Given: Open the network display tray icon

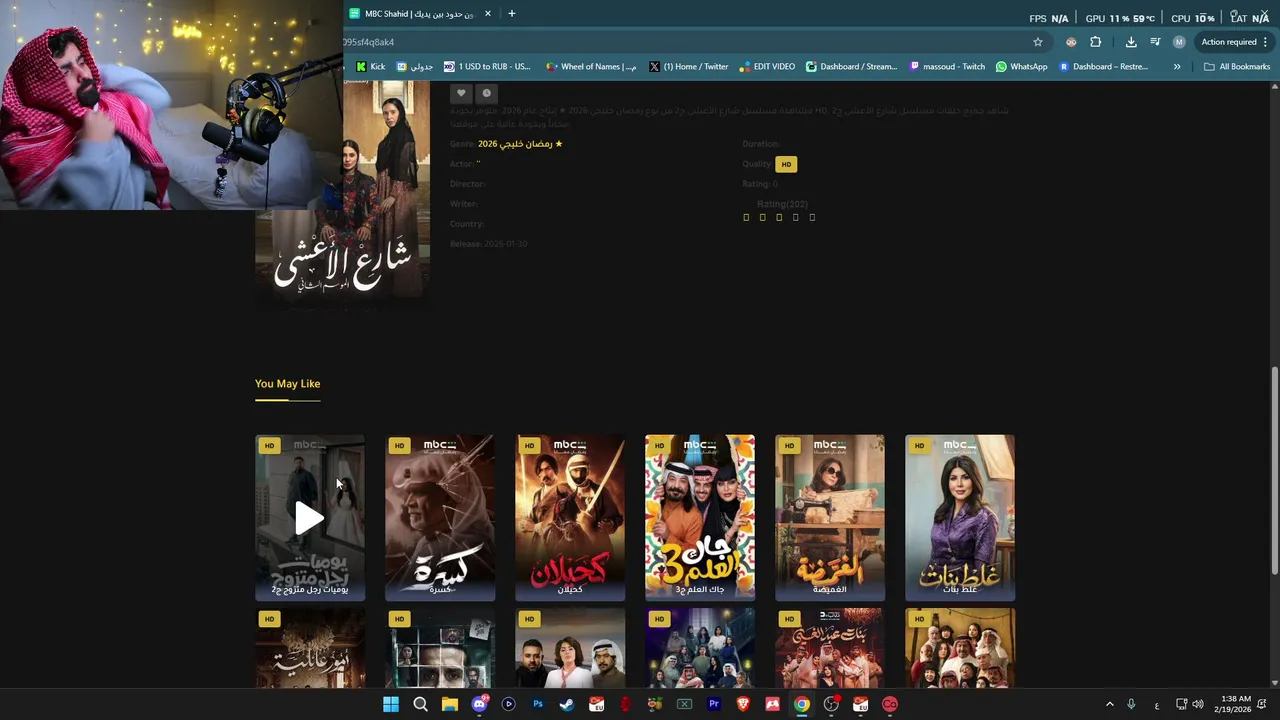Looking at the screenshot, I should coord(1181,704).
